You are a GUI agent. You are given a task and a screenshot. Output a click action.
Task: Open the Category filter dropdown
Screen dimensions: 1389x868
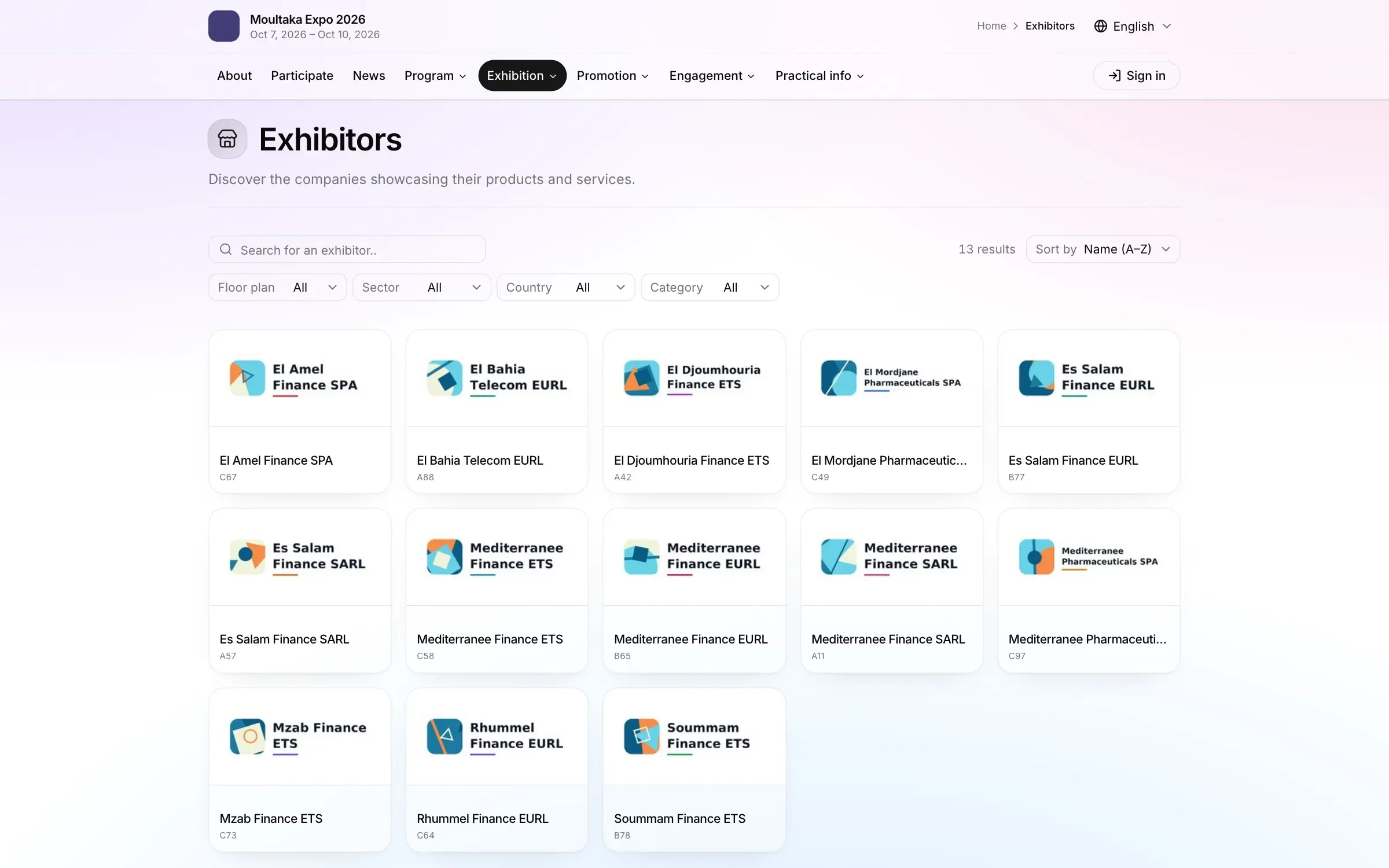click(710, 288)
